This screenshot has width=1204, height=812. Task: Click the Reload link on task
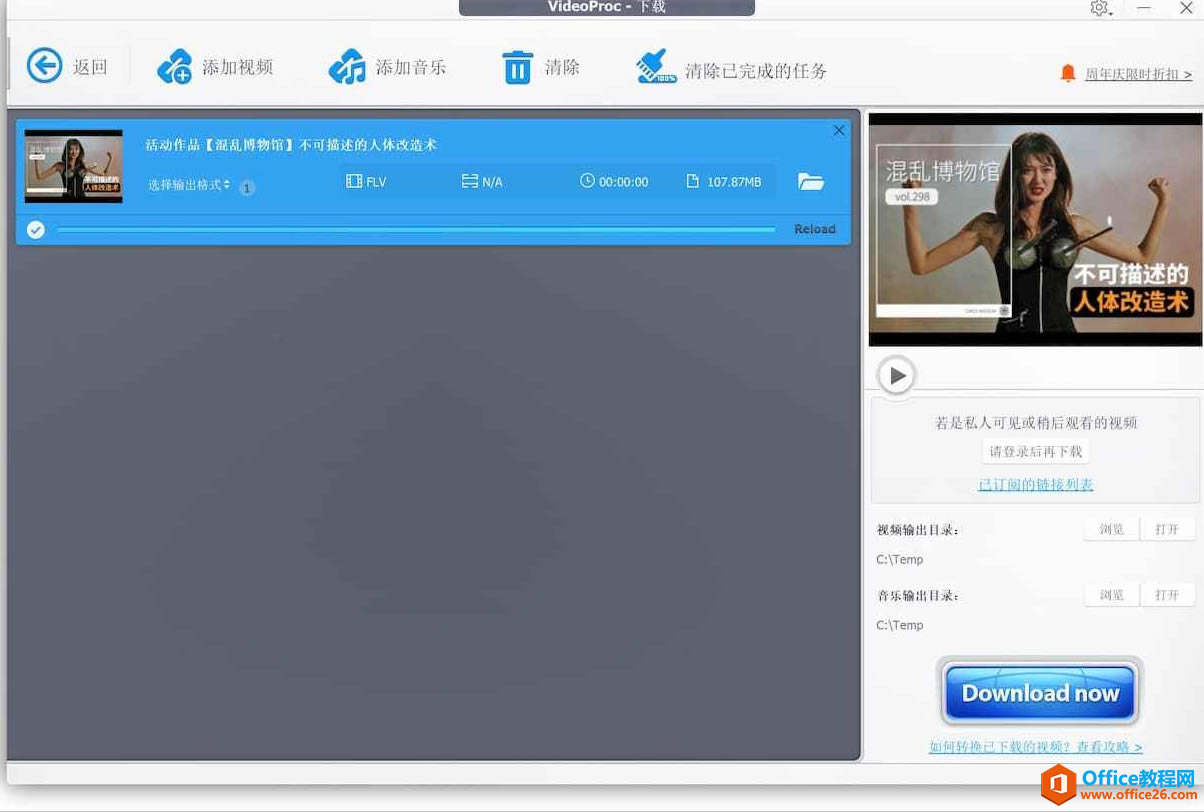pos(815,229)
